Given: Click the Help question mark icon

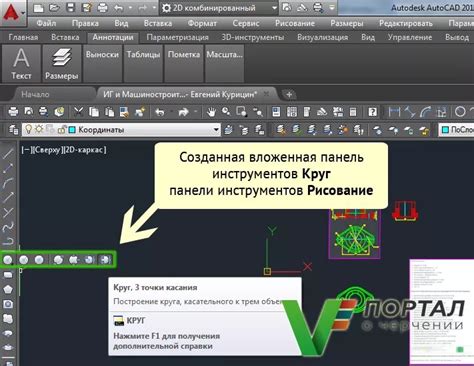Looking at the screenshot, I should pyautogui.click(x=372, y=112).
